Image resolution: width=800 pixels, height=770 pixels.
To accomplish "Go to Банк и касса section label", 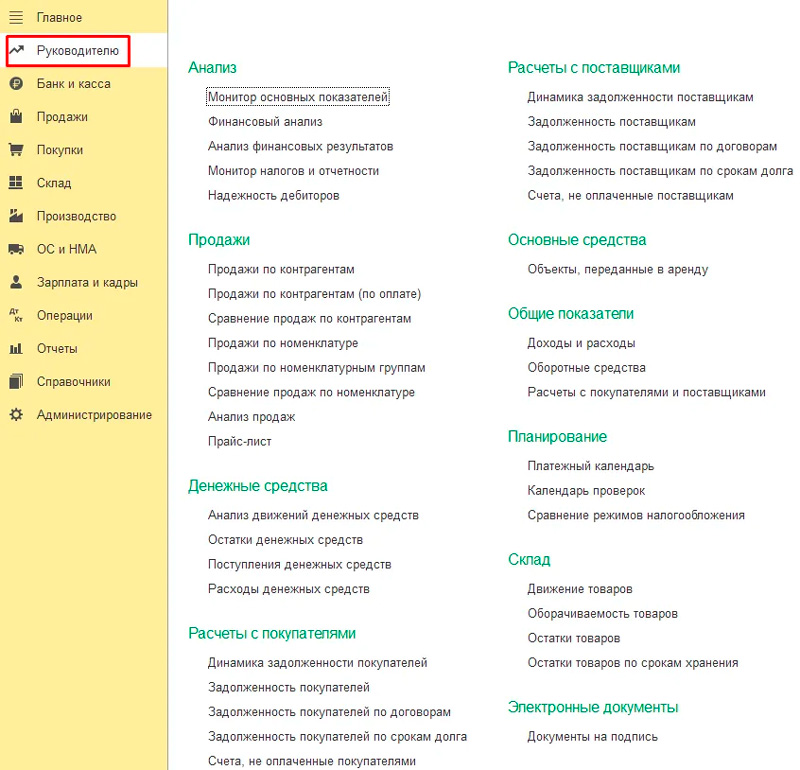I will [x=73, y=84].
